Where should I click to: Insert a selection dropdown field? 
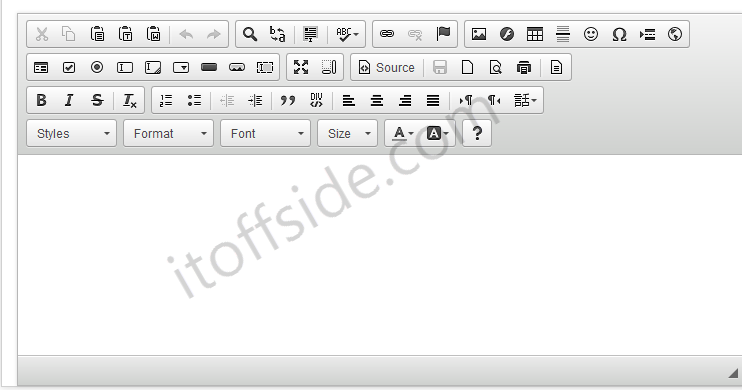(181, 68)
